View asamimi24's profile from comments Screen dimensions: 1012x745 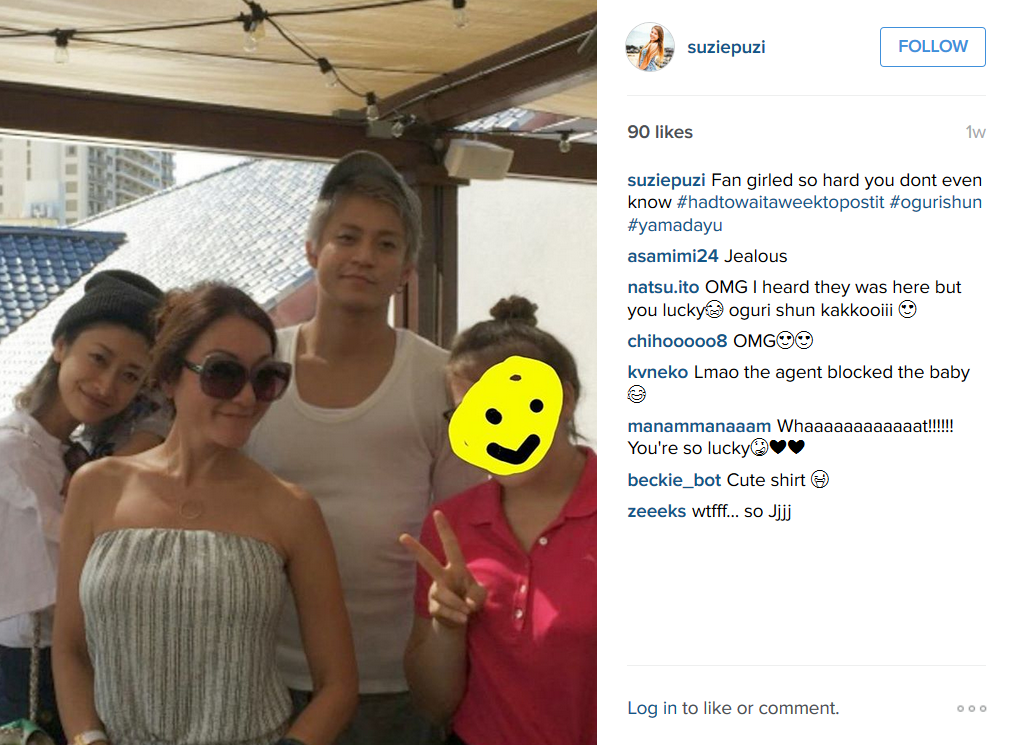pyautogui.click(x=673, y=256)
